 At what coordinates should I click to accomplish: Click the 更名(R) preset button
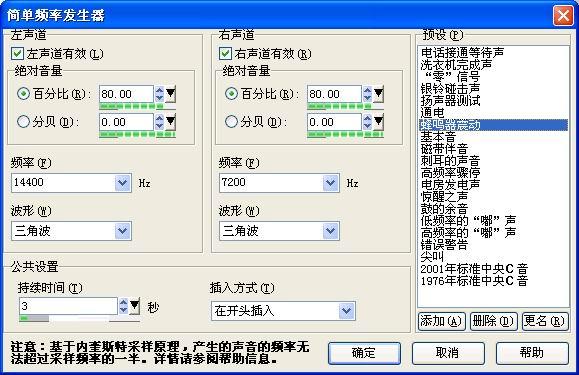tap(545, 321)
